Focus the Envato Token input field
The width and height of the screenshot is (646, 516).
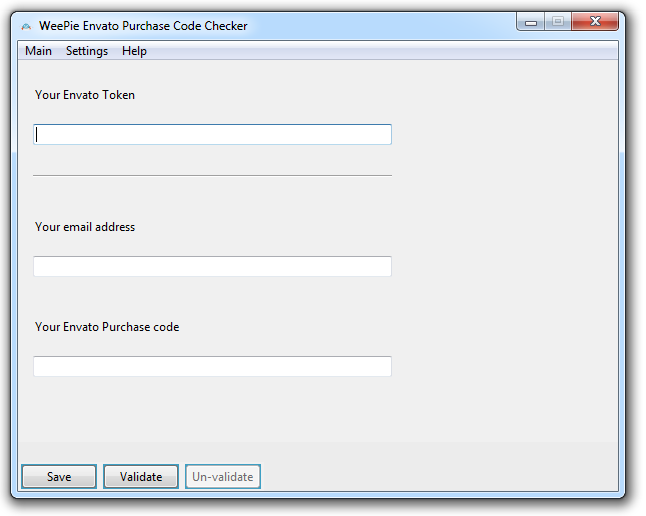(212, 134)
